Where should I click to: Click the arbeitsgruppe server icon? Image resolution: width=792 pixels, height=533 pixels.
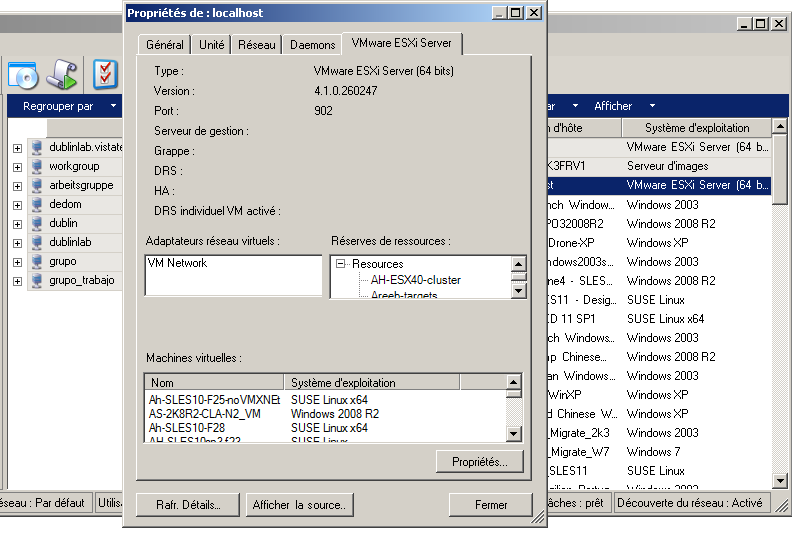click(37, 185)
